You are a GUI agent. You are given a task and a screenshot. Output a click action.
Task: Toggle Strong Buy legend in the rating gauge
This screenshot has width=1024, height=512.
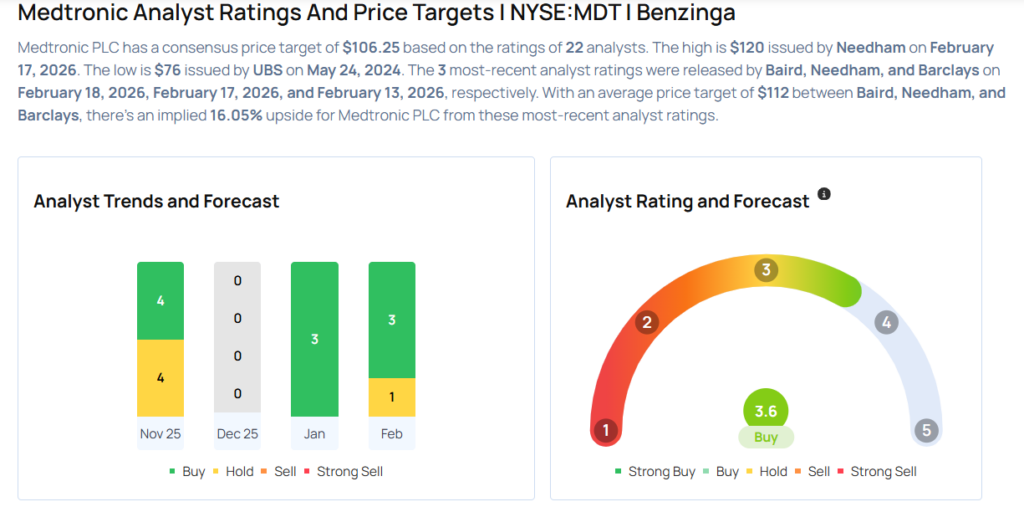[653, 471]
